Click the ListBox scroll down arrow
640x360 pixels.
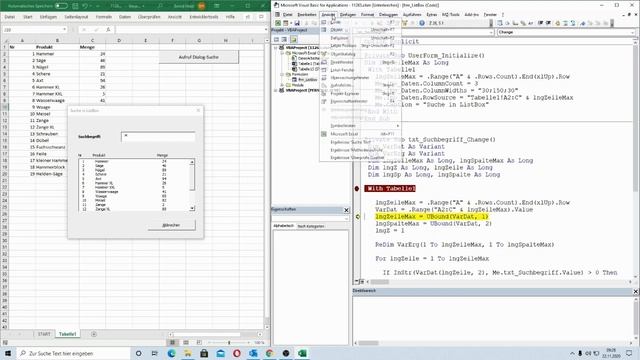click(192, 209)
